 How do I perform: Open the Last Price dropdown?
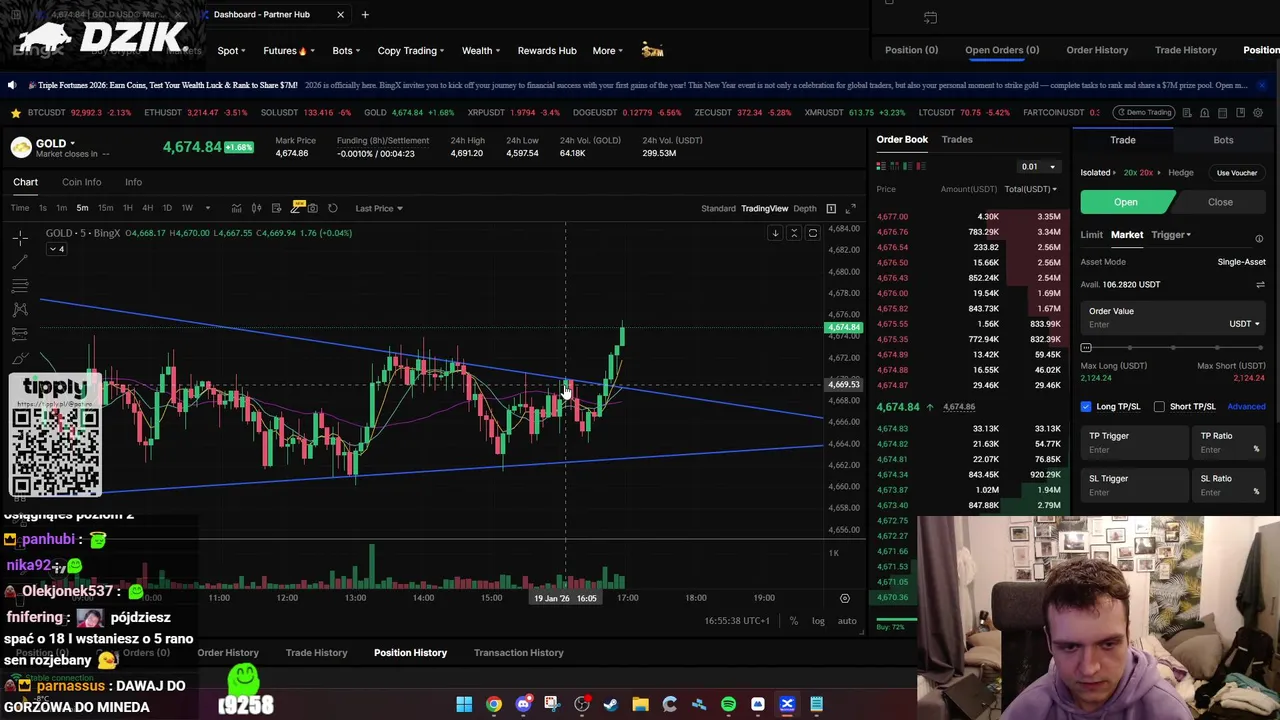(379, 208)
